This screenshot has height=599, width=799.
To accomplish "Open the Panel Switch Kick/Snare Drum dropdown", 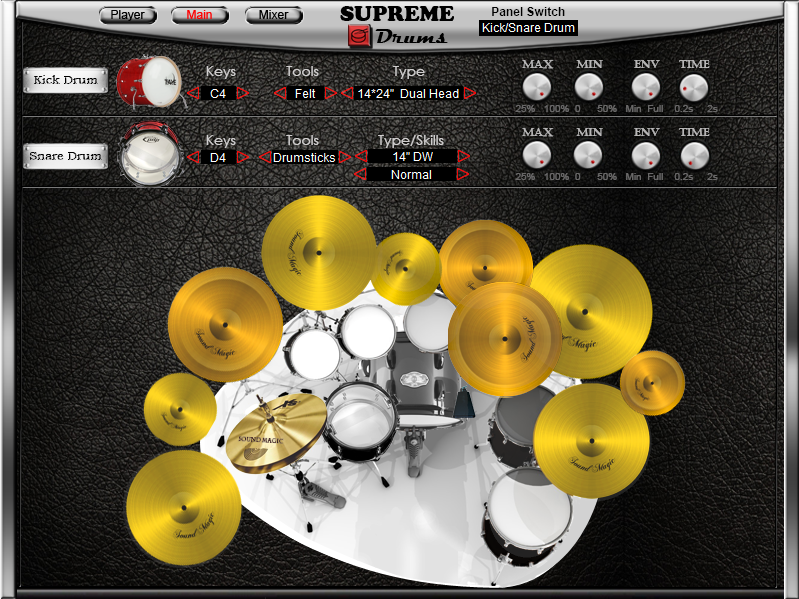I will (528, 28).
